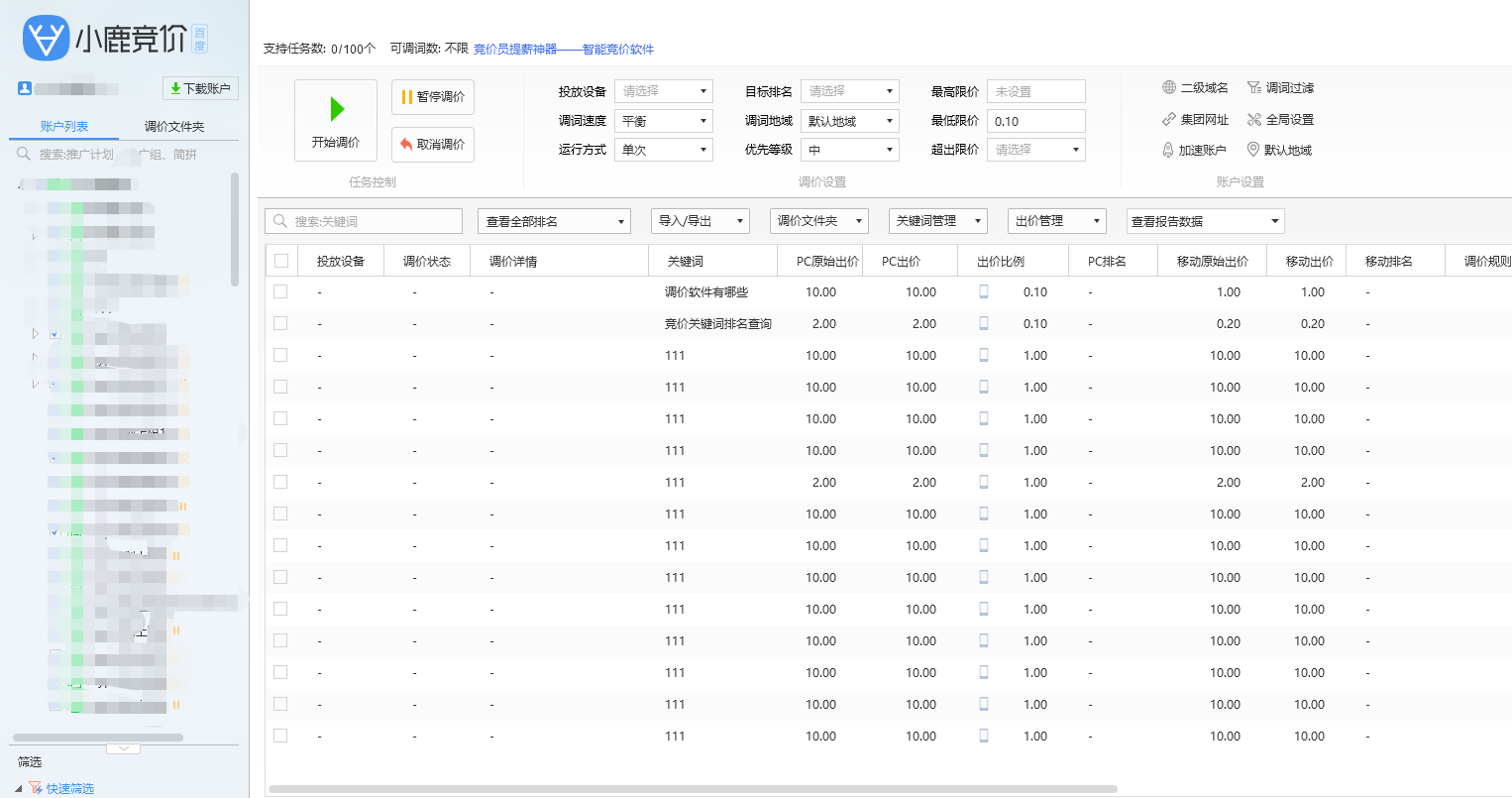
Task: Open 默认地域 default region setting
Action: click(1279, 151)
